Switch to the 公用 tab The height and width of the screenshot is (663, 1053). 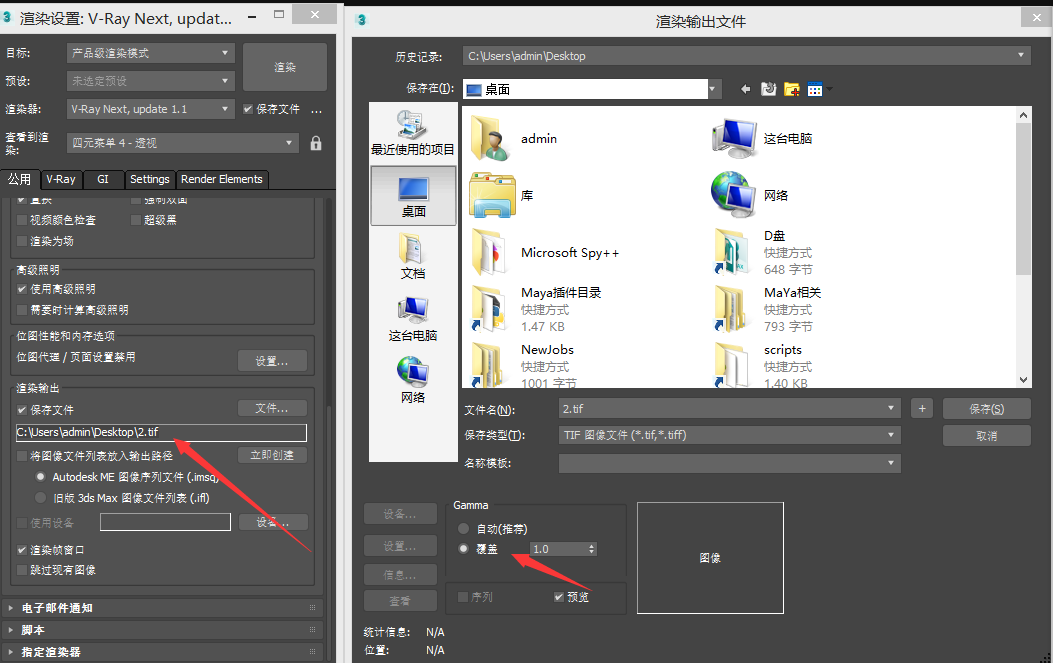click(x=19, y=179)
